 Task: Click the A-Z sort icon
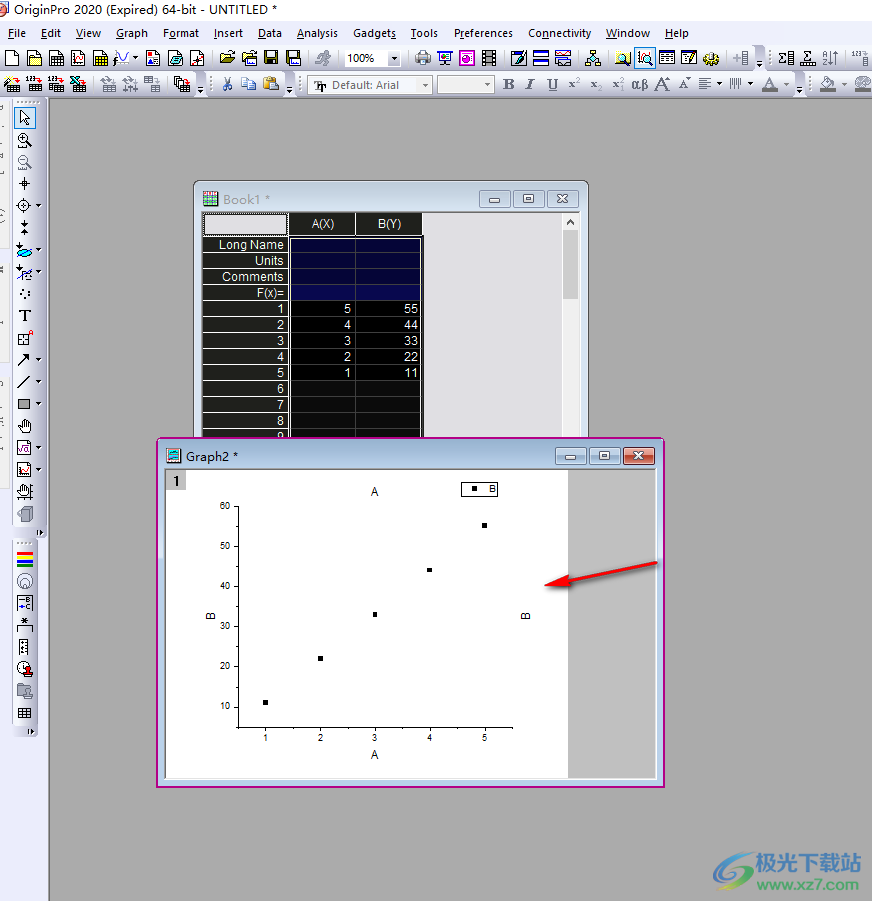click(830, 57)
